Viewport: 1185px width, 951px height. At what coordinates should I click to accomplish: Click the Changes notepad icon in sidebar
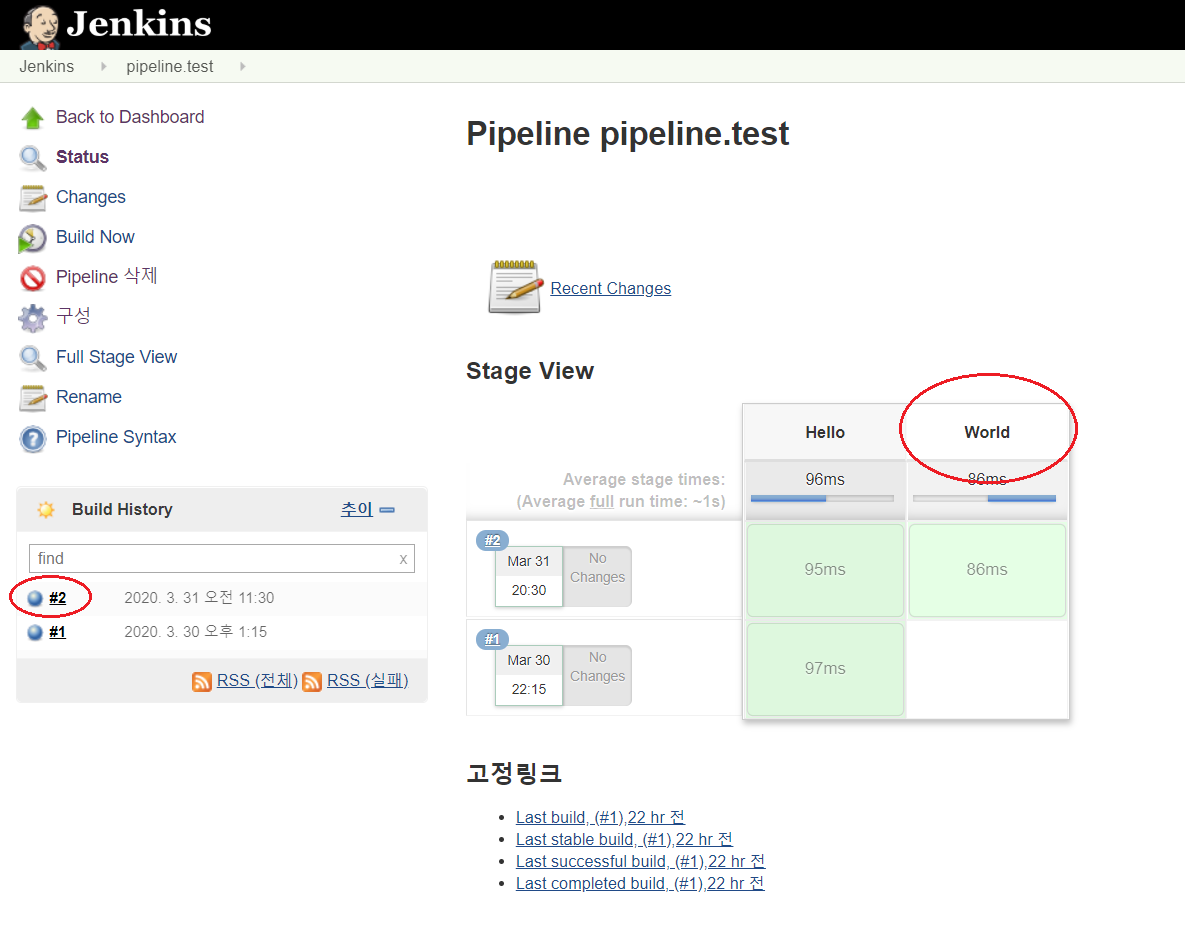coord(32,198)
